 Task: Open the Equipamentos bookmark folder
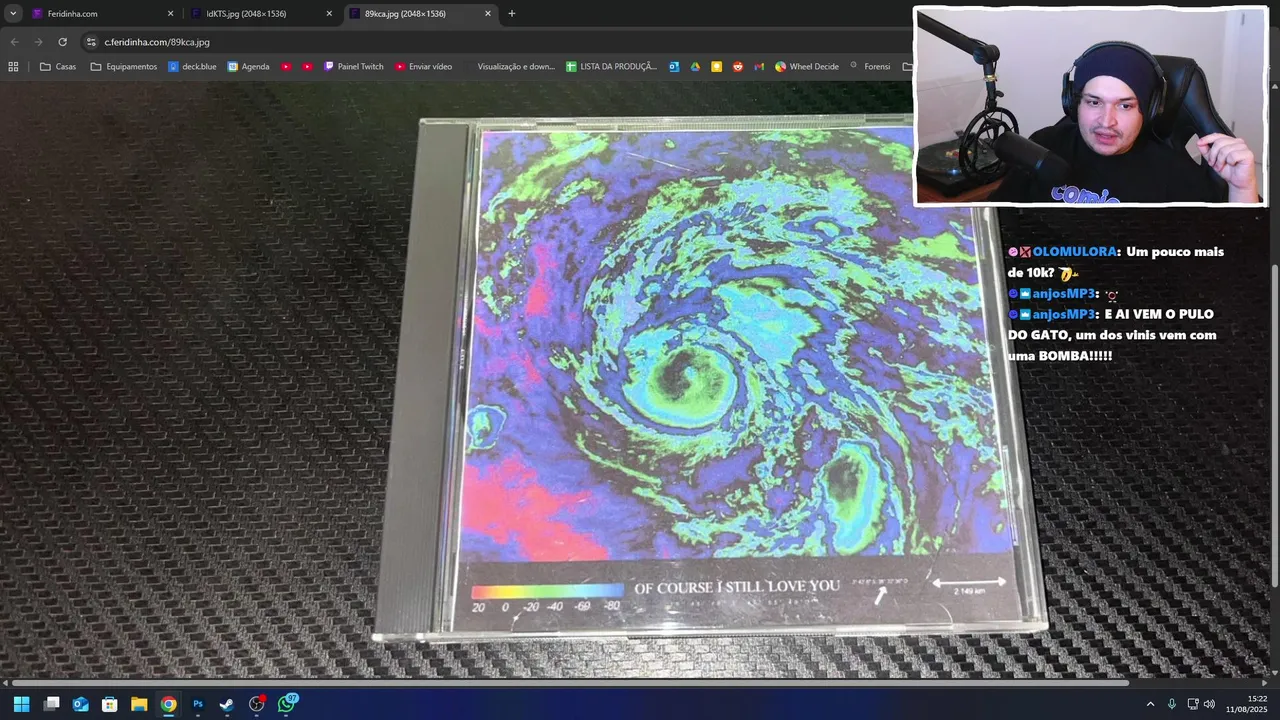124,67
